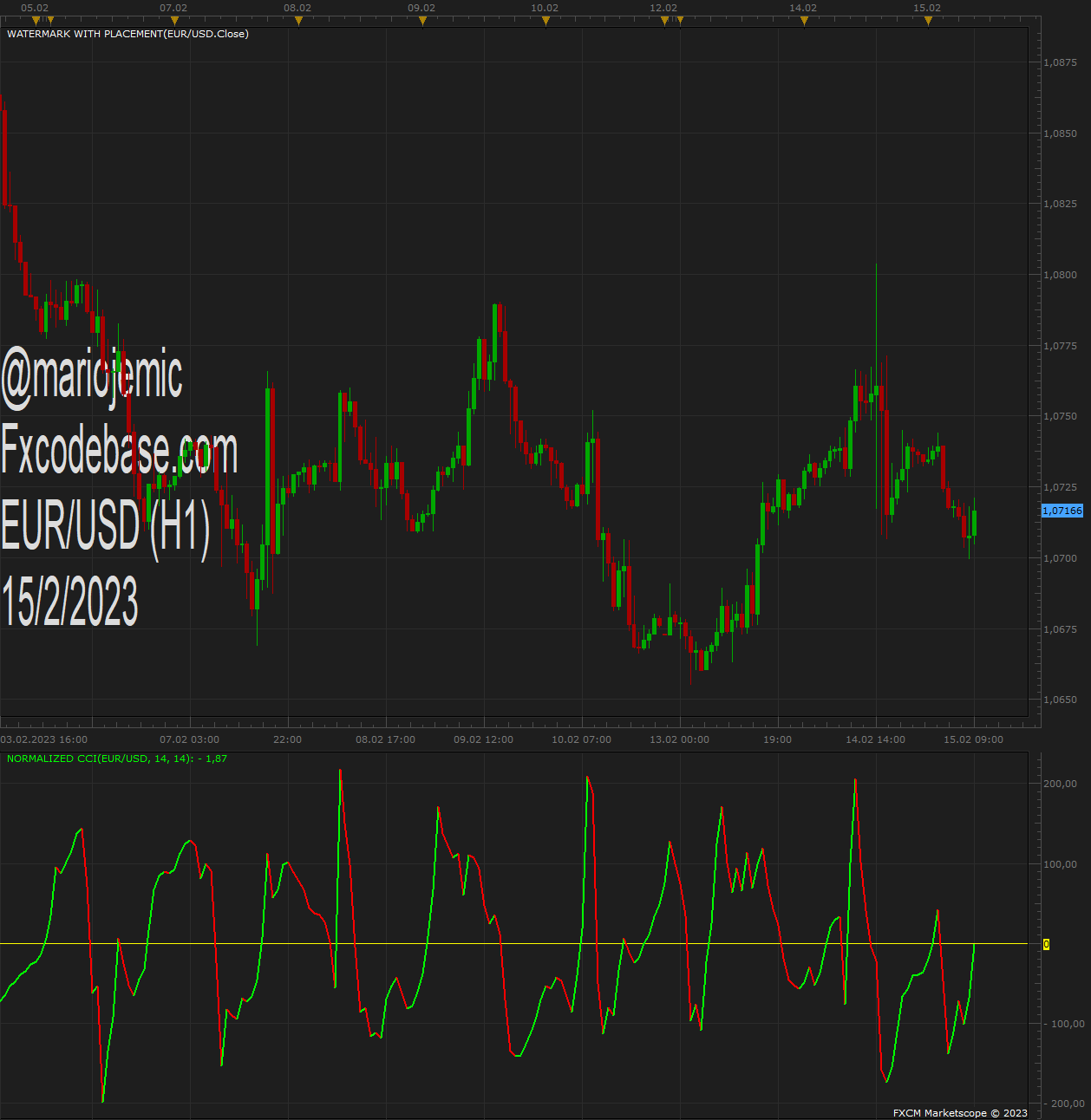Click the day marker triangle under 09.02
Screen dimensions: 1091x1120
coord(422,21)
